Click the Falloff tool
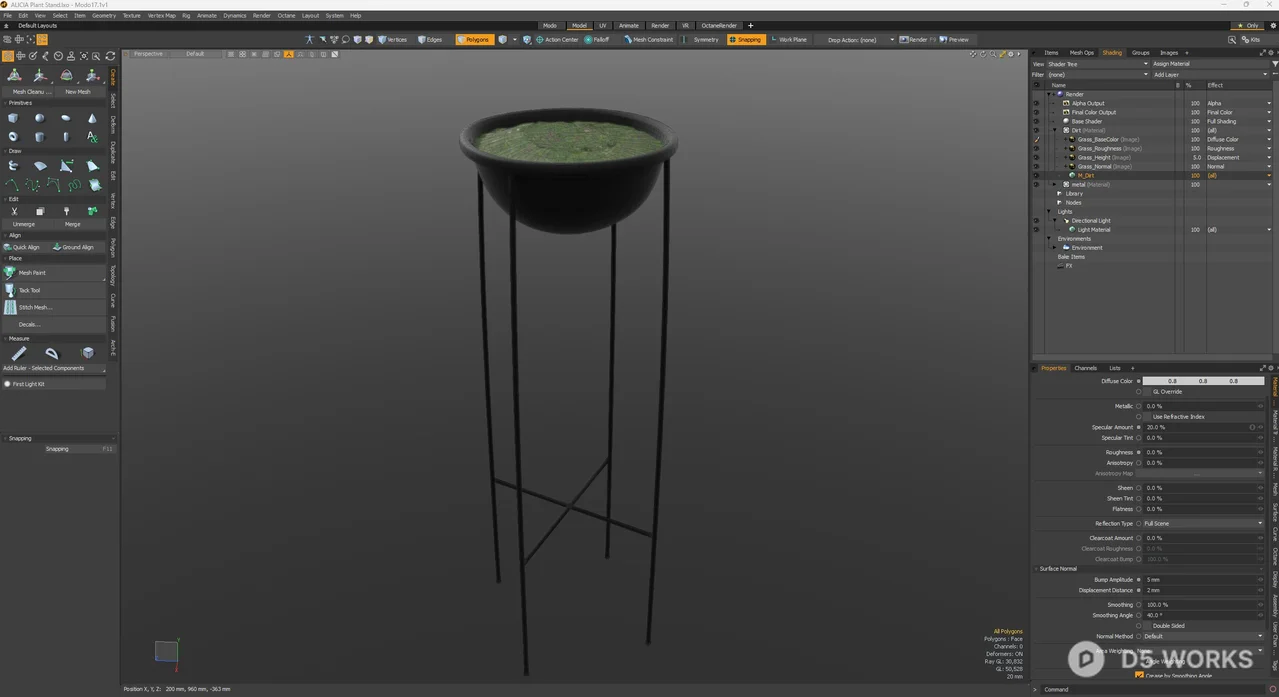 597,40
